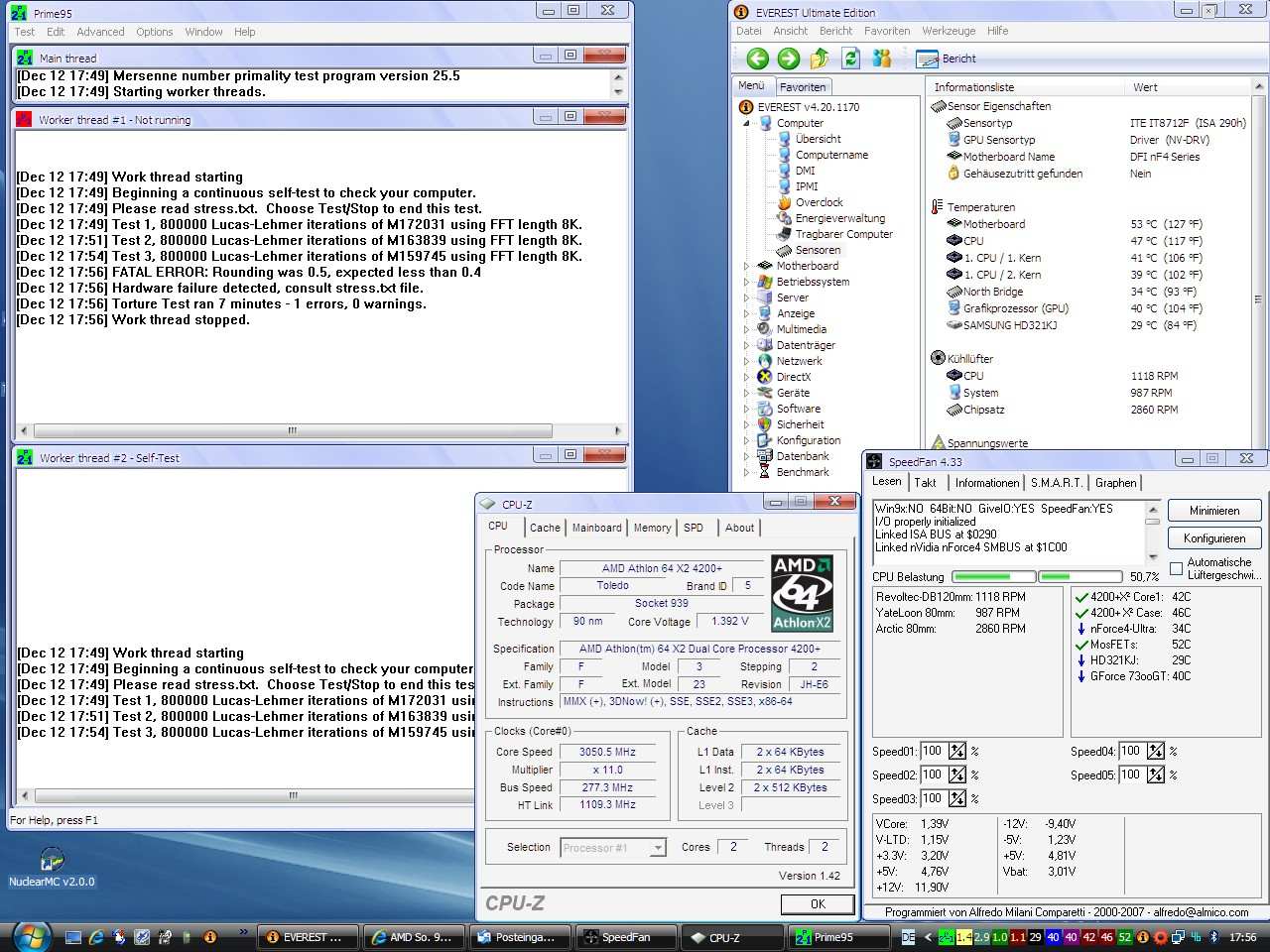Click Sicherheit shield icon in EVEREST tree
Viewport: 1270px width, 952px height.
(764, 424)
